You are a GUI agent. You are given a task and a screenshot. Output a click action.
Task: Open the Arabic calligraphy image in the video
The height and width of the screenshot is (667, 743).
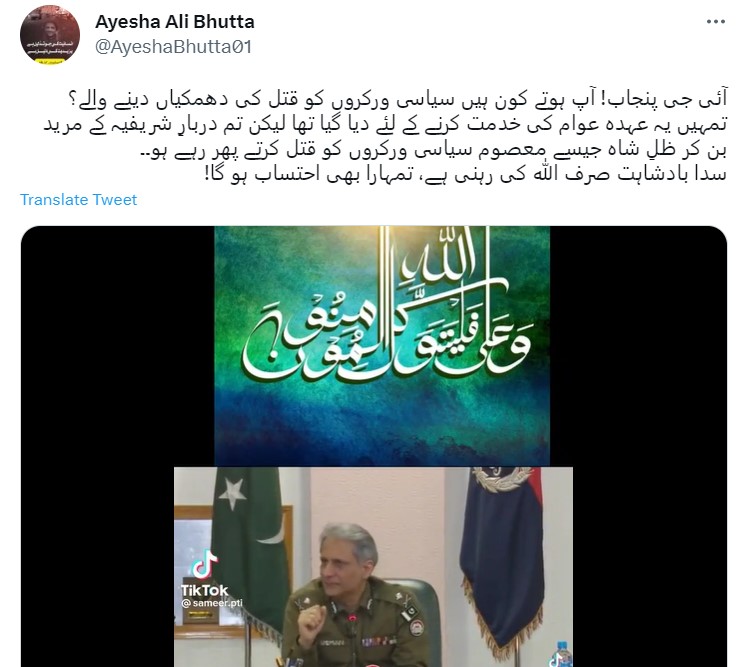click(382, 346)
